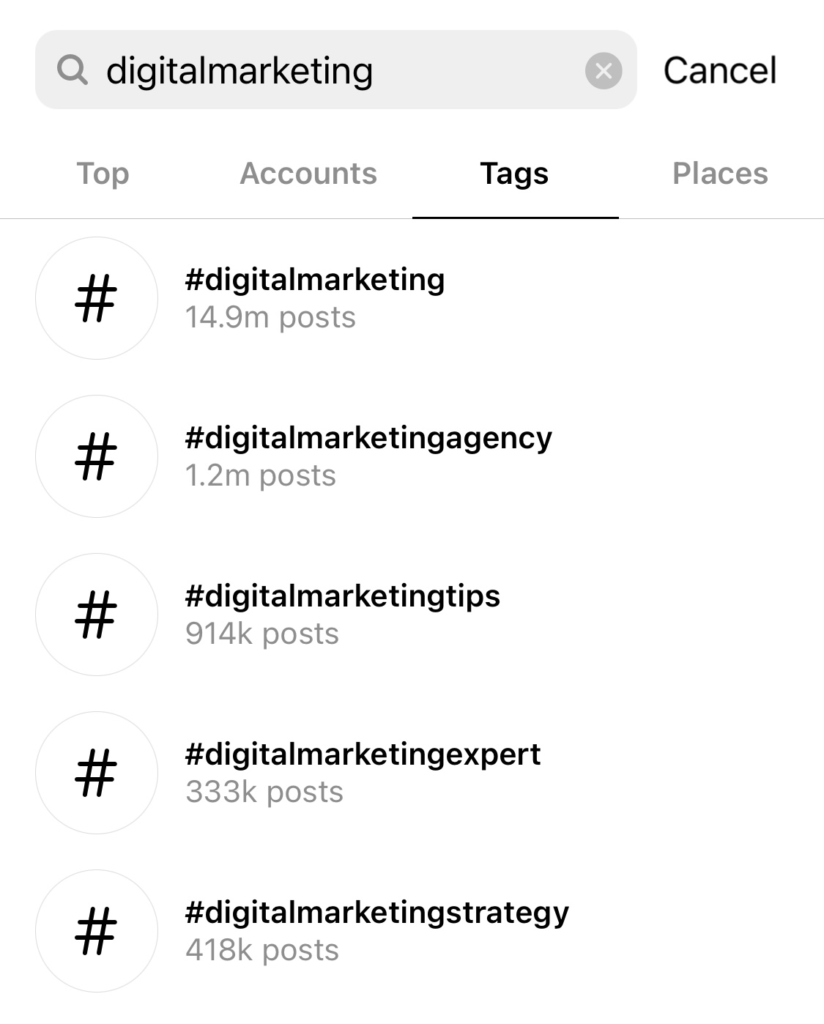Cancel the search
The width and height of the screenshot is (824, 1024).
[720, 70]
